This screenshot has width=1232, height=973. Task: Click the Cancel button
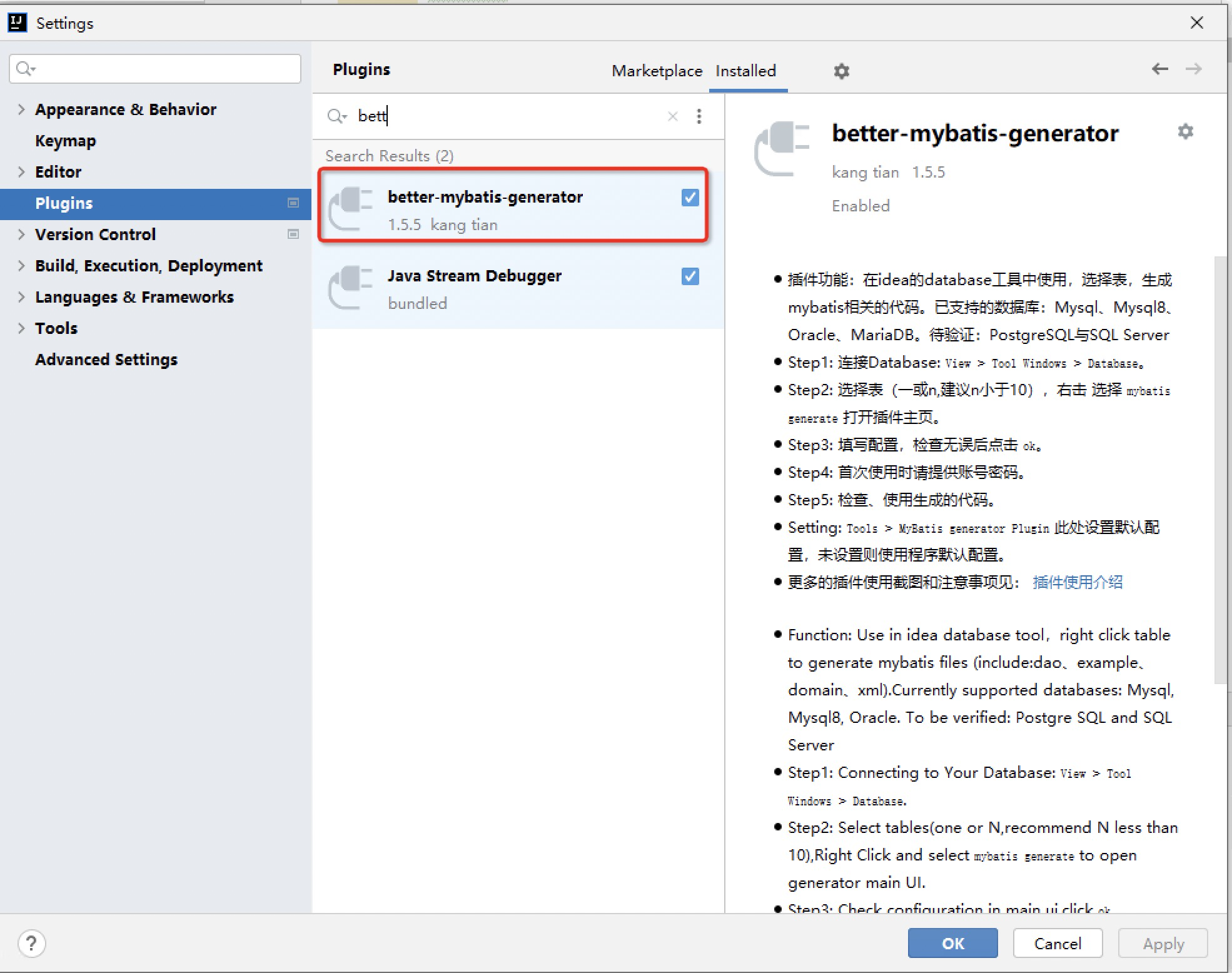[x=1058, y=943]
